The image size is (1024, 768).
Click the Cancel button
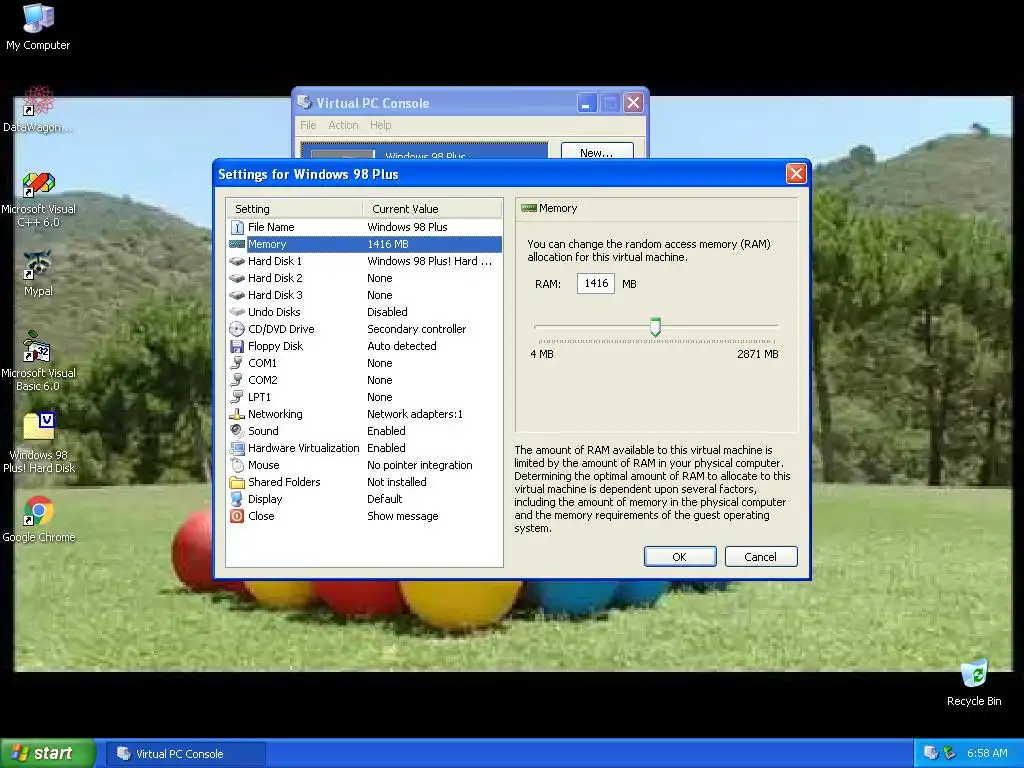click(x=761, y=556)
